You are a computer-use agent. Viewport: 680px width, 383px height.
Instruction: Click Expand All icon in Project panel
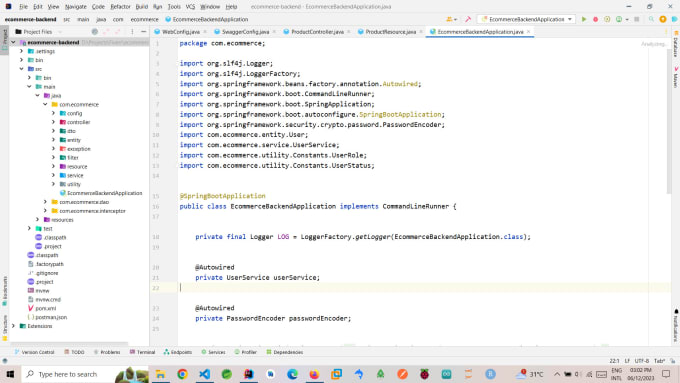click(x=106, y=32)
